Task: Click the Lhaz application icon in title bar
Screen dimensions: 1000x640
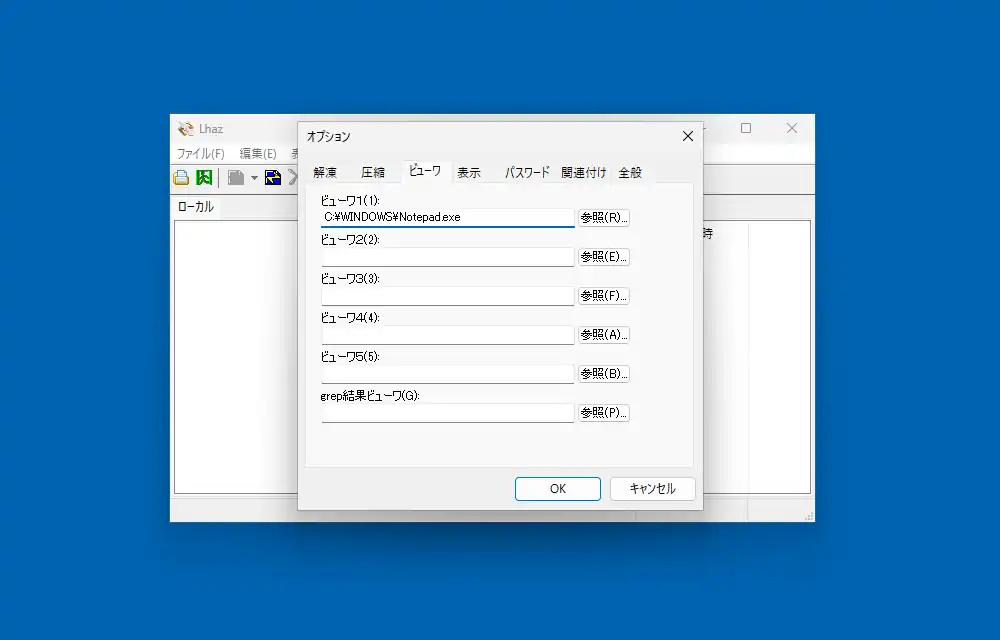Action: pyautogui.click(x=185, y=129)
